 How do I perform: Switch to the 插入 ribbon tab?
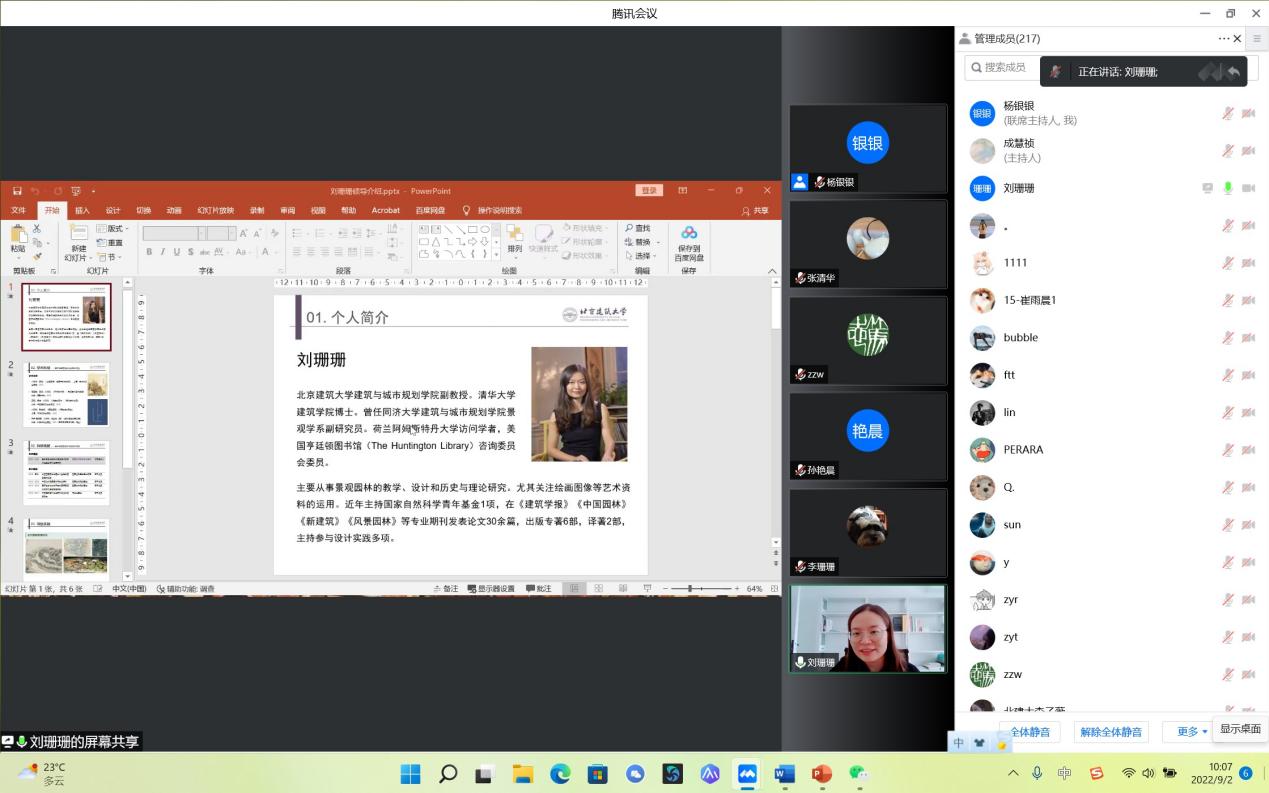coord(82,211)
